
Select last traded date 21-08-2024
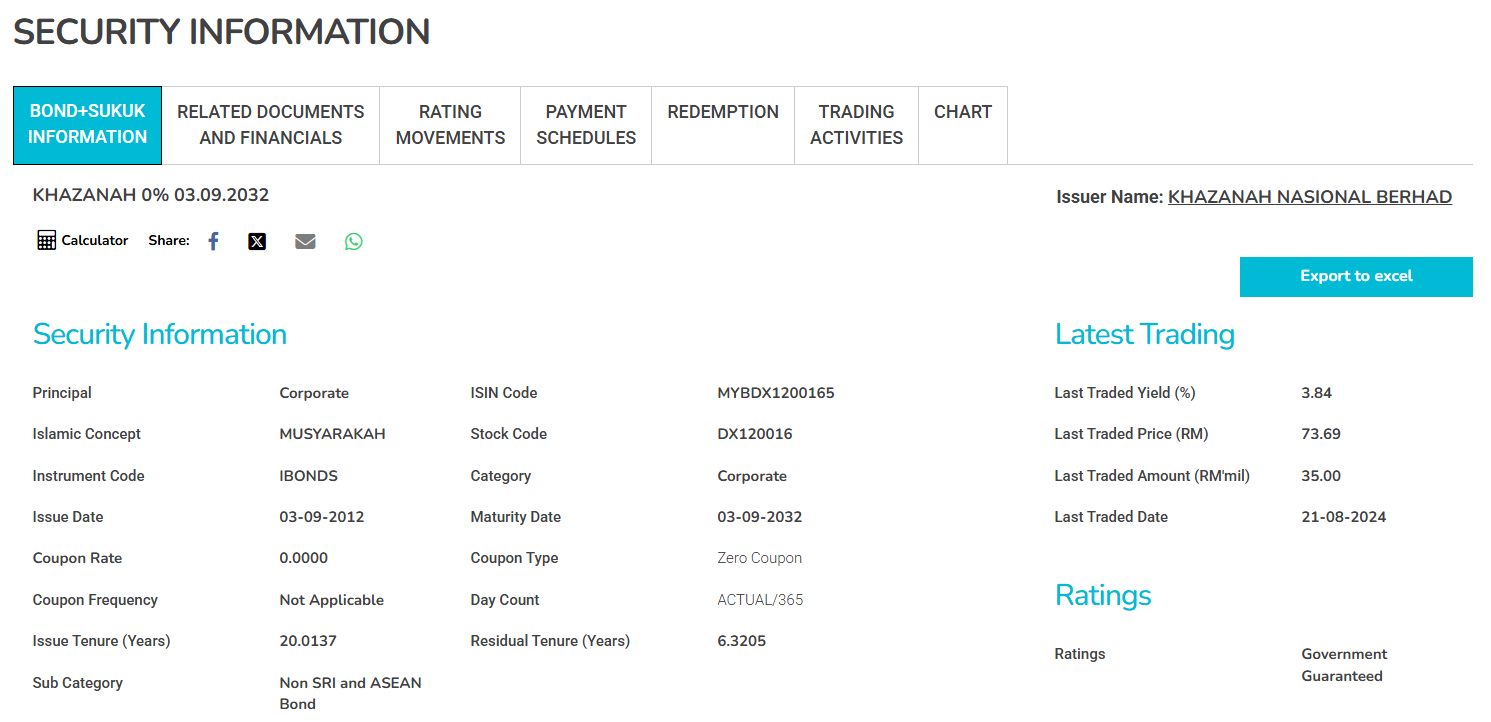[x=1344, y=517]
